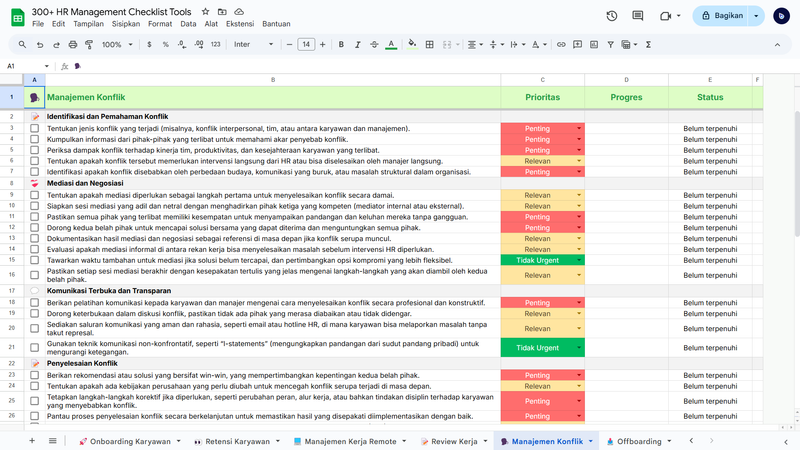The height and width of the screenshot is (450, 800).
Task: Tick checkbox for 'Tawarkan waktu tambahan' row
Action: tap(34, 260)
